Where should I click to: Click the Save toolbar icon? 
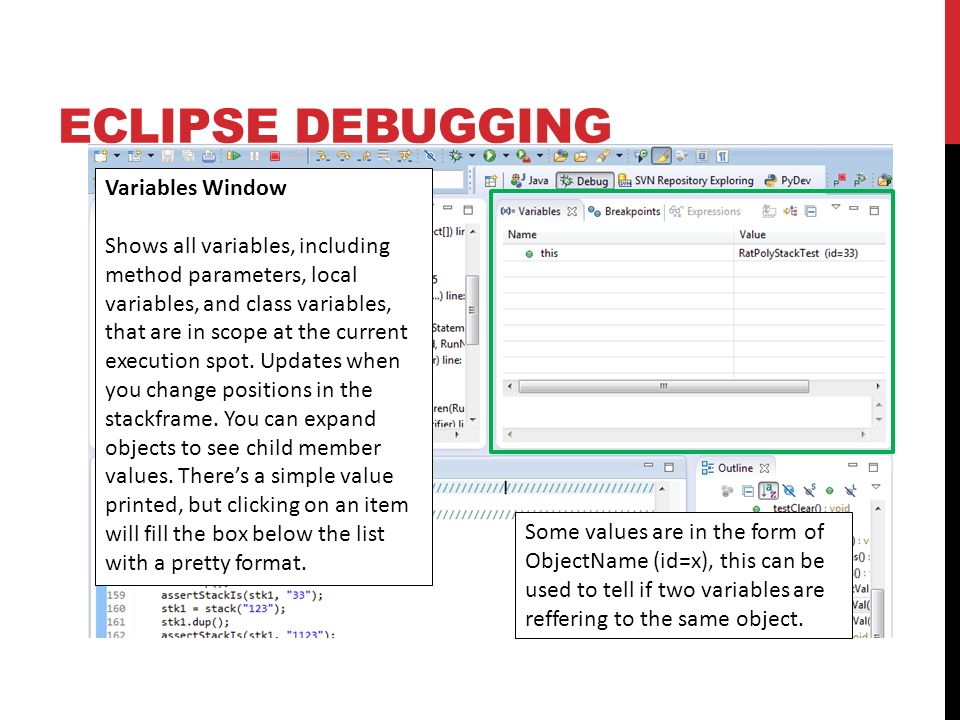pyautogui.click(x=168, y=156)
